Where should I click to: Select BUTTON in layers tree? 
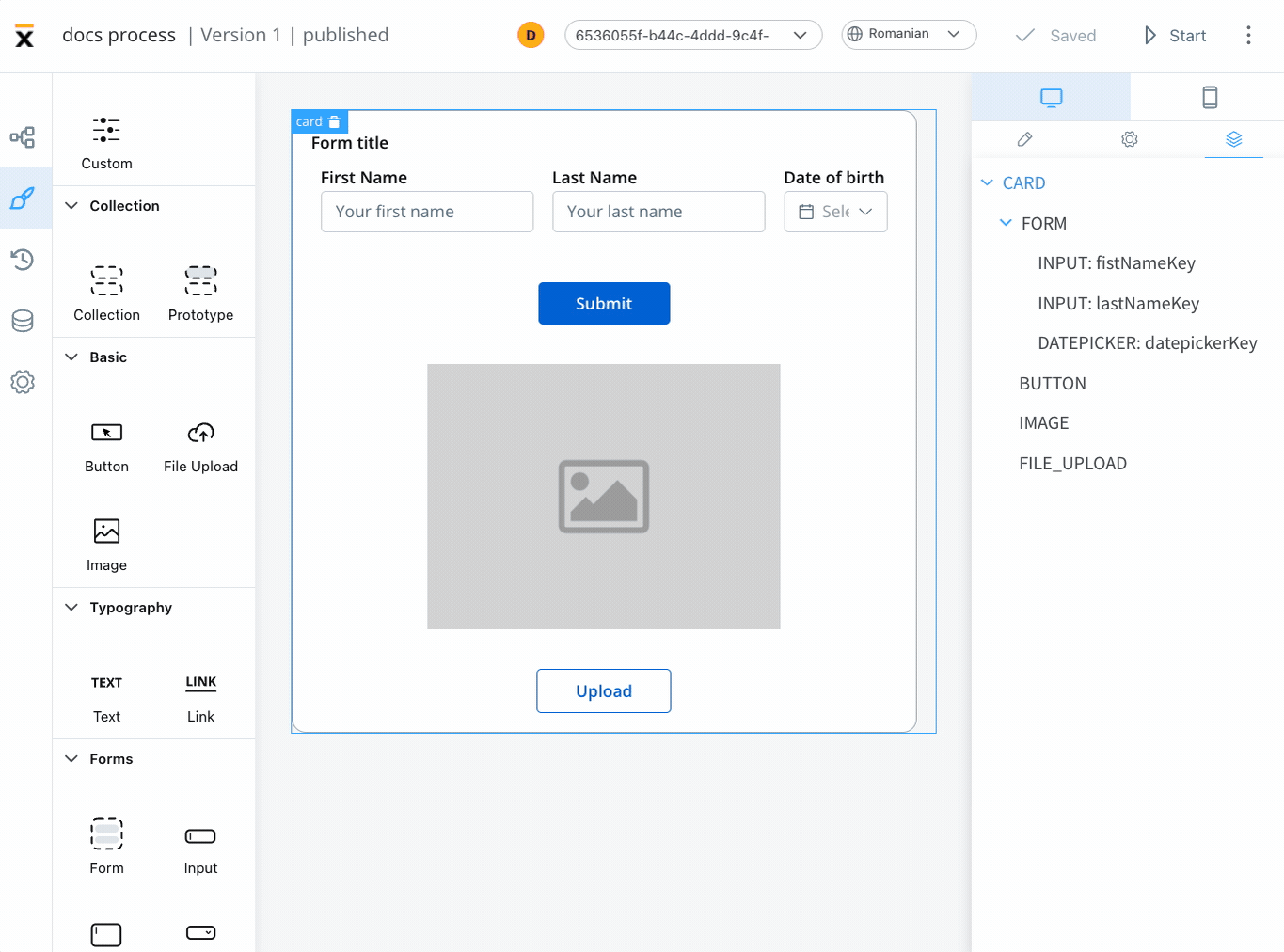(x=1053, y=384)
